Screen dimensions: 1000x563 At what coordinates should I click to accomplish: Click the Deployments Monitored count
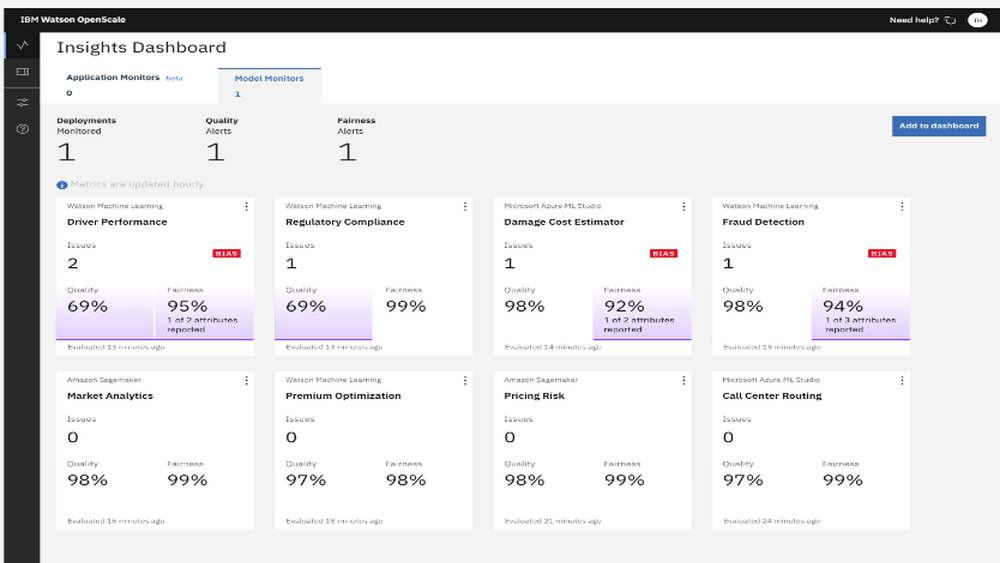tap(66, 152)
